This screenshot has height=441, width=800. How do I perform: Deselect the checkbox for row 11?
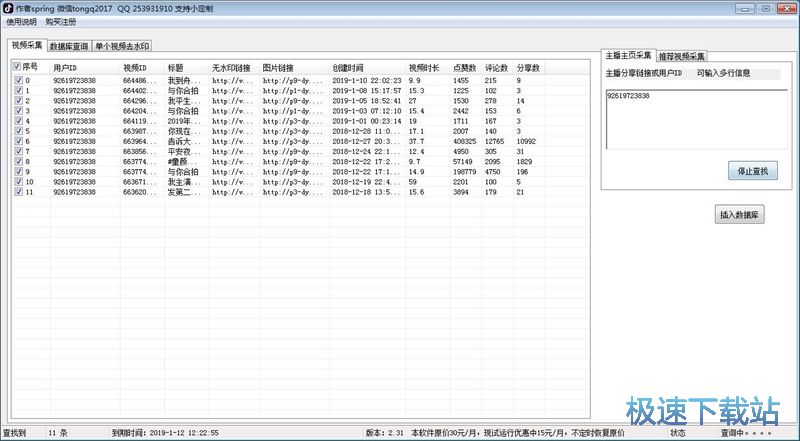click(x=18, y=192)
